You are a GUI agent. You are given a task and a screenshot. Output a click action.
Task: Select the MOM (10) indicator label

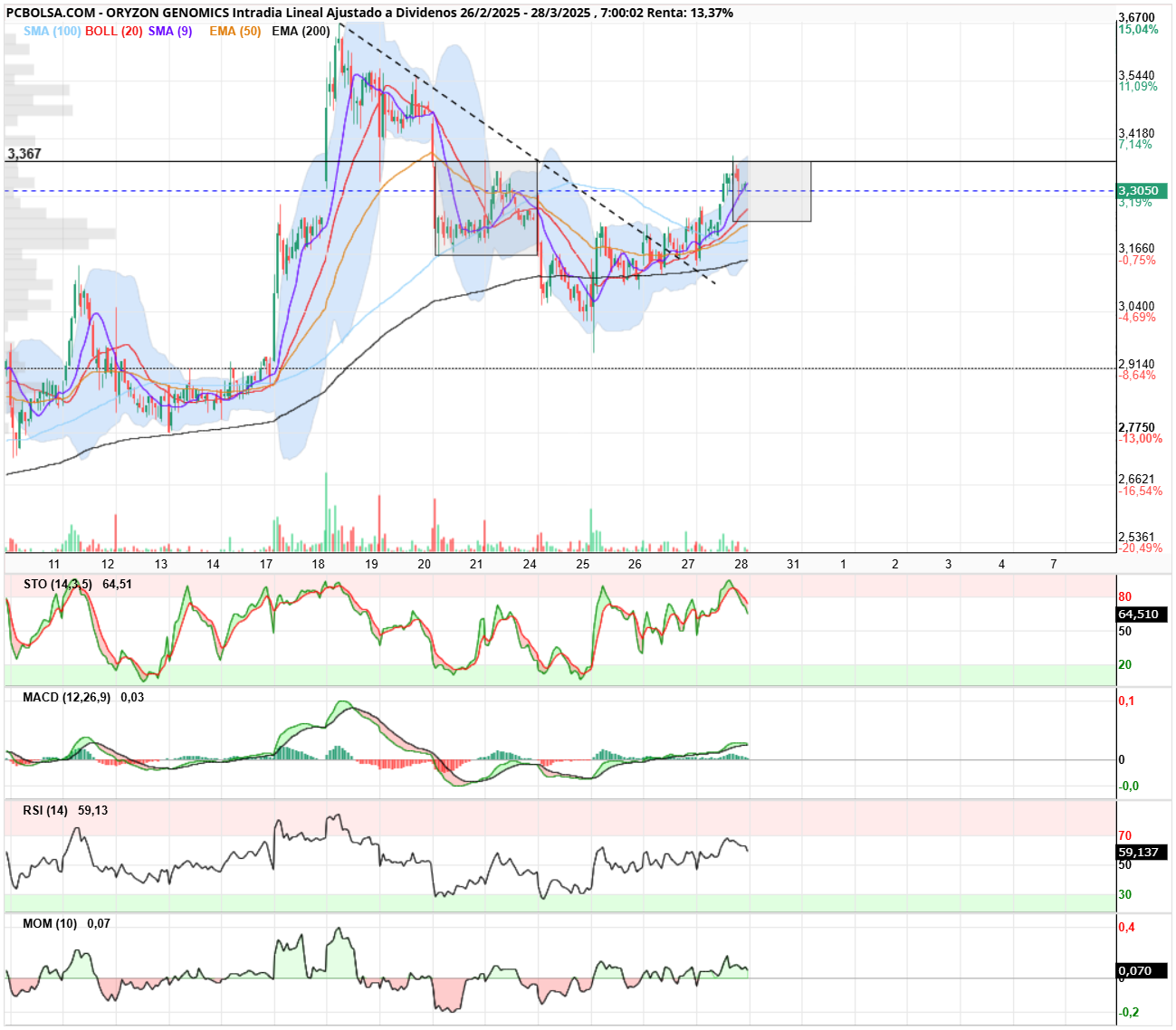click(50, 924)
